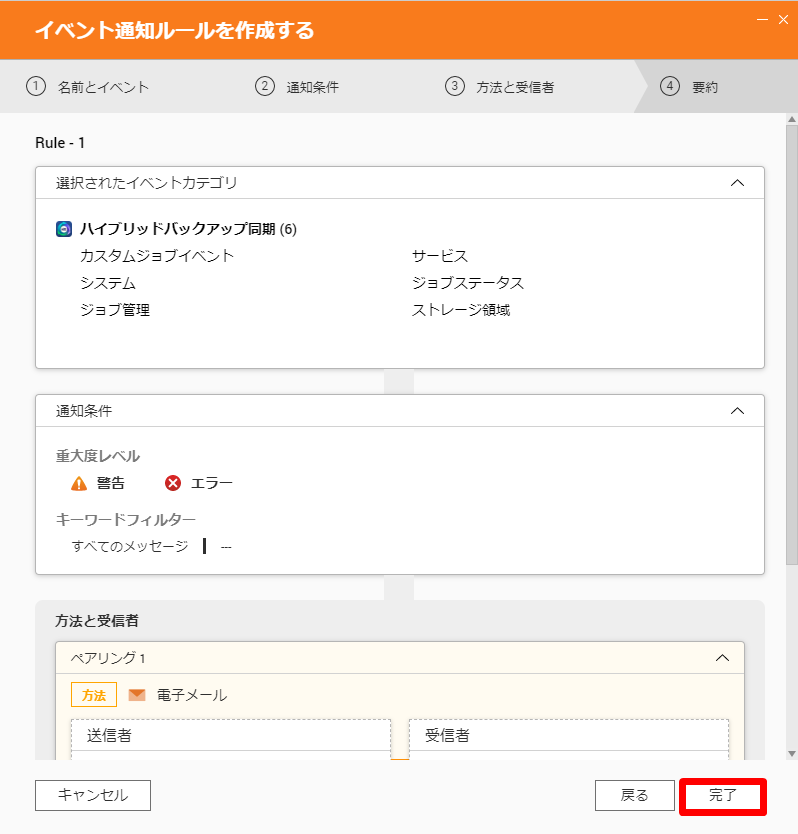Click the 完了 finish button
798x834 pixels.
(722, 796)
